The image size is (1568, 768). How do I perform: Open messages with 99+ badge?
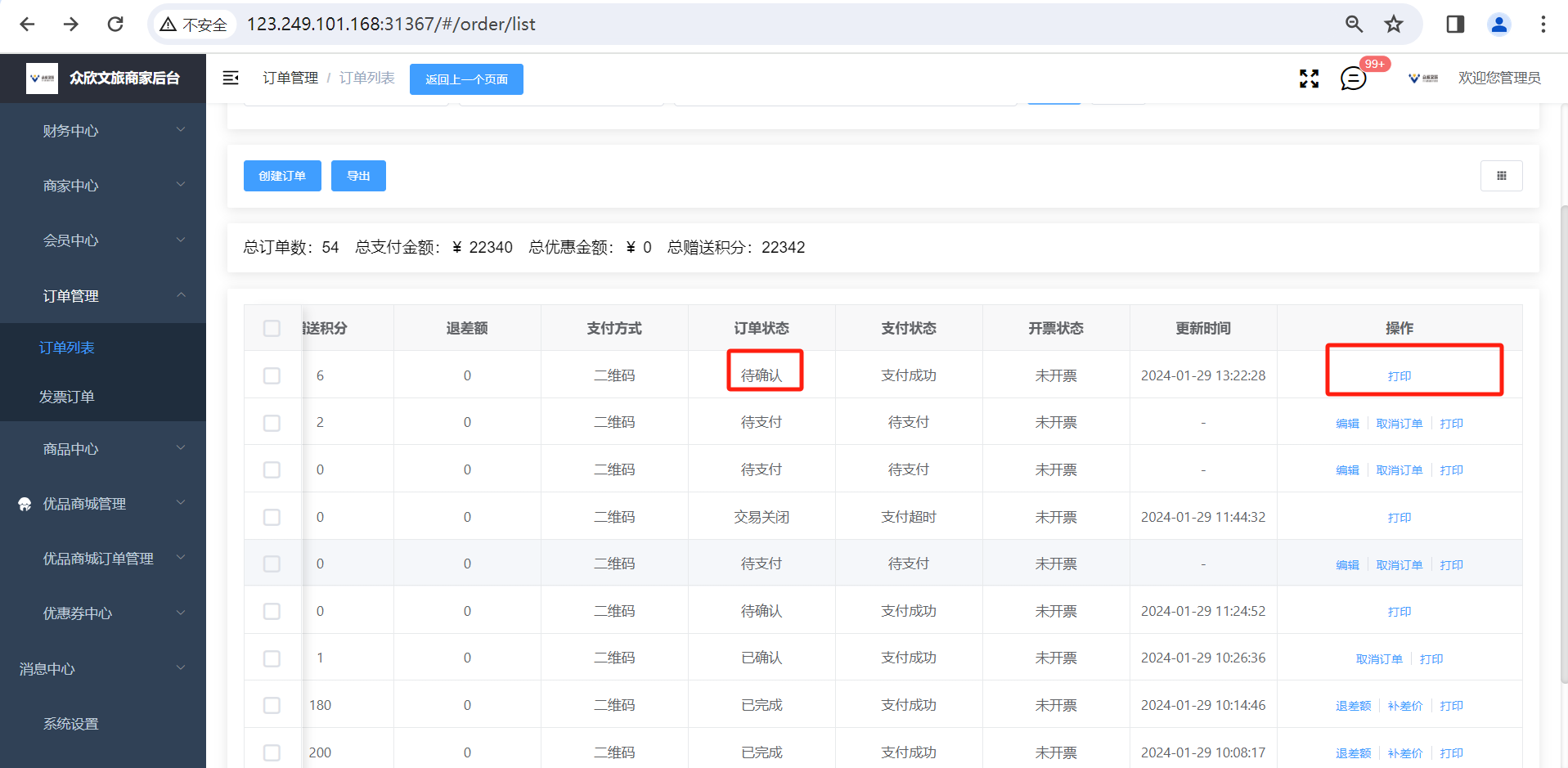(x=1354, y=79)
